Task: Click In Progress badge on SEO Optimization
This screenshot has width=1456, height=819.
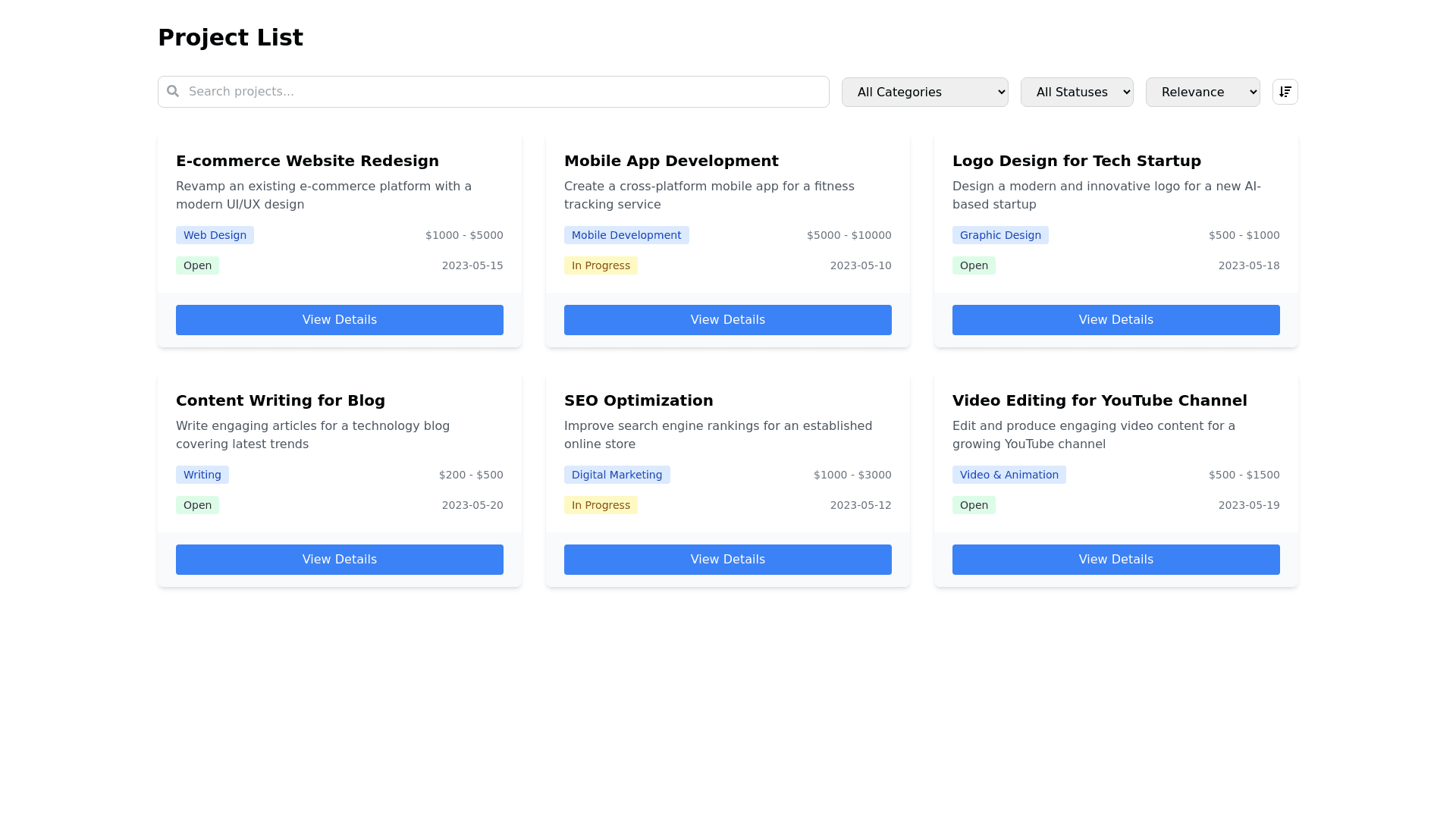Action: coord(600,505)
